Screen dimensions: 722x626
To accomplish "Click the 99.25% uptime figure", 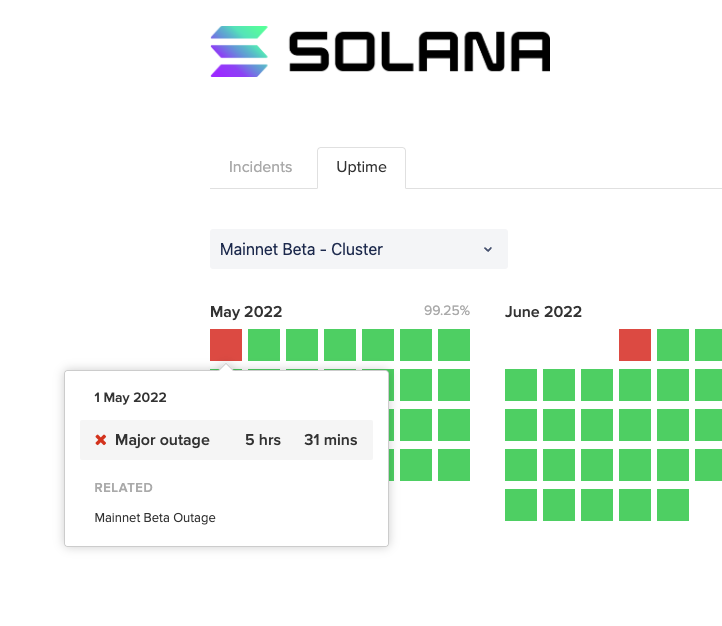I will 447,311.
